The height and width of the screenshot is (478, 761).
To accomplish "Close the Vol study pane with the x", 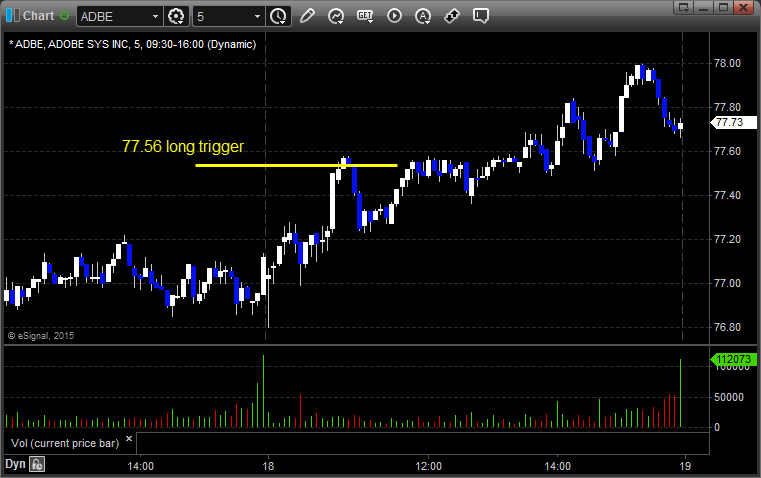I will click(129, 439).
